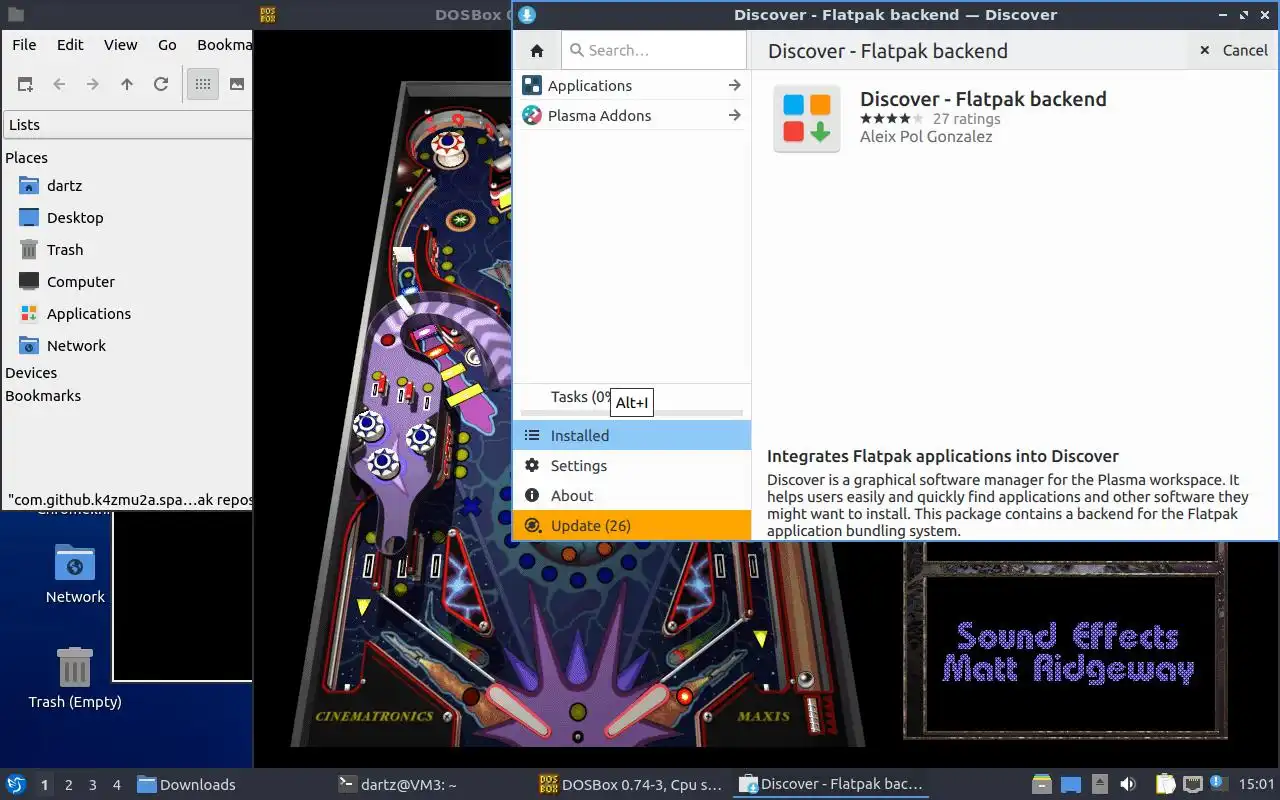The image size is (1280, 800).
Task: Click the 15:01 taskbar clock
Action: (1256, 785)
